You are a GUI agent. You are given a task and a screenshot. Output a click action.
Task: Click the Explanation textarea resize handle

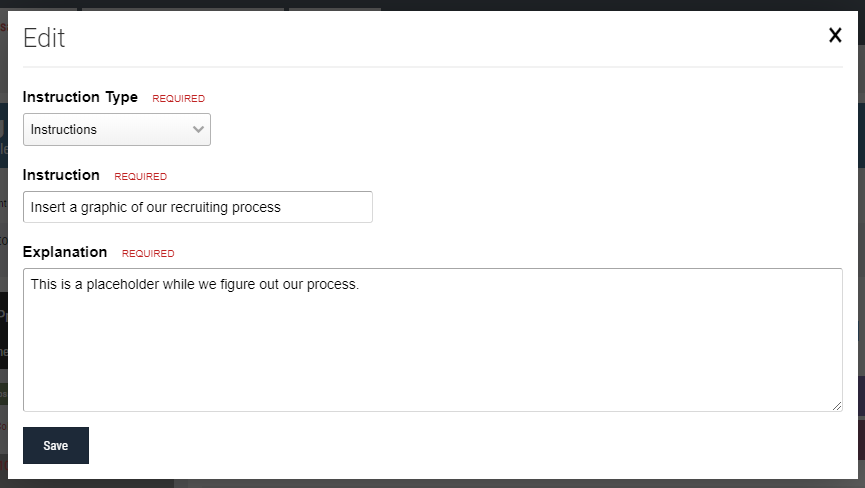[836, 405]
